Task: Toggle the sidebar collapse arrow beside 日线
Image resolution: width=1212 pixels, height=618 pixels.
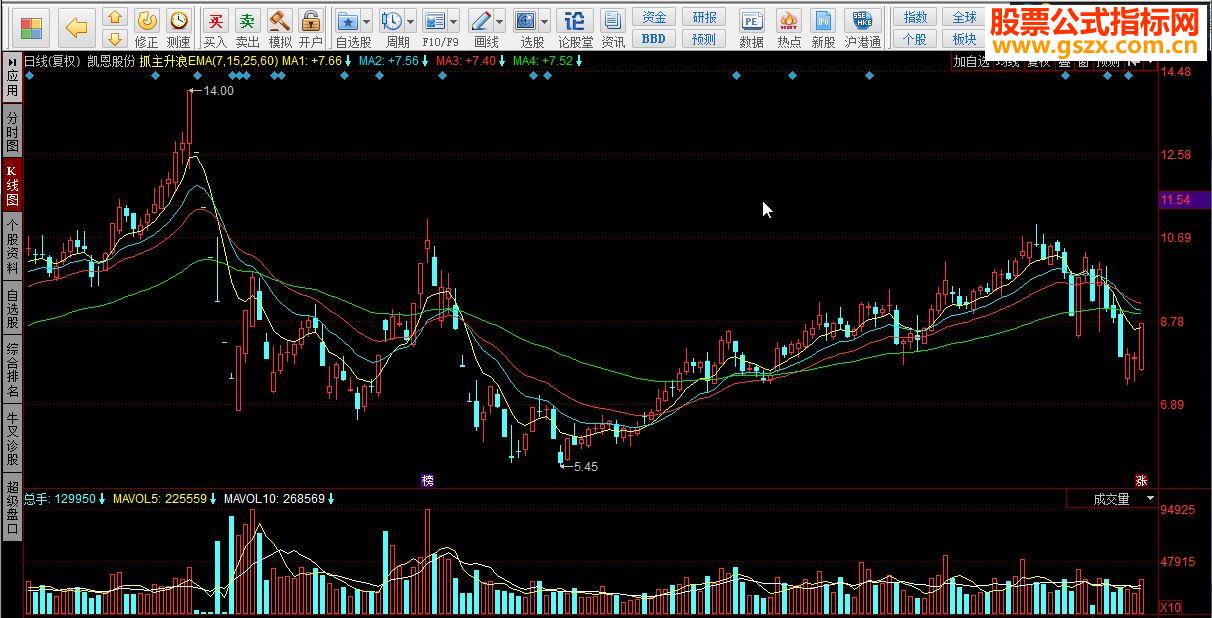Action: pos(10,61)
